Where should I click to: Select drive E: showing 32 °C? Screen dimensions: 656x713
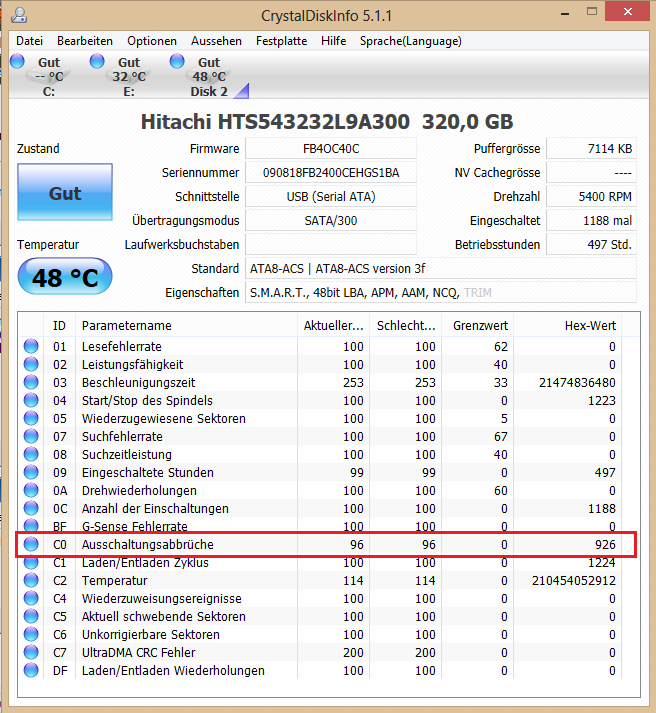tap(129, 76)
